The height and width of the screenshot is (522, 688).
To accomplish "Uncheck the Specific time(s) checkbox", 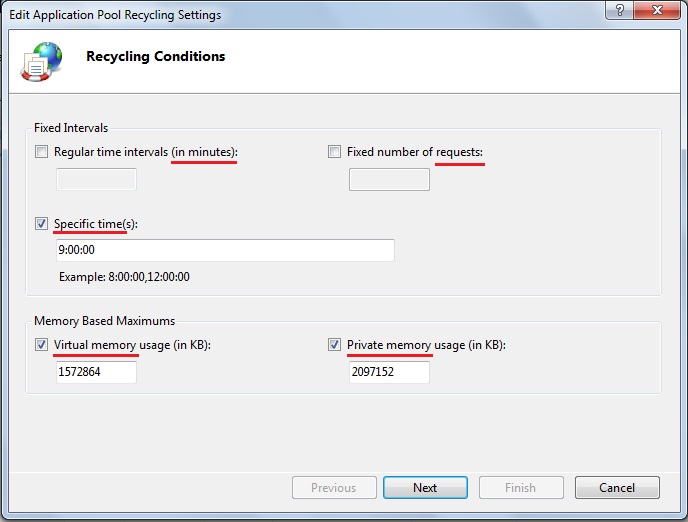I will (x=41, y=224).
